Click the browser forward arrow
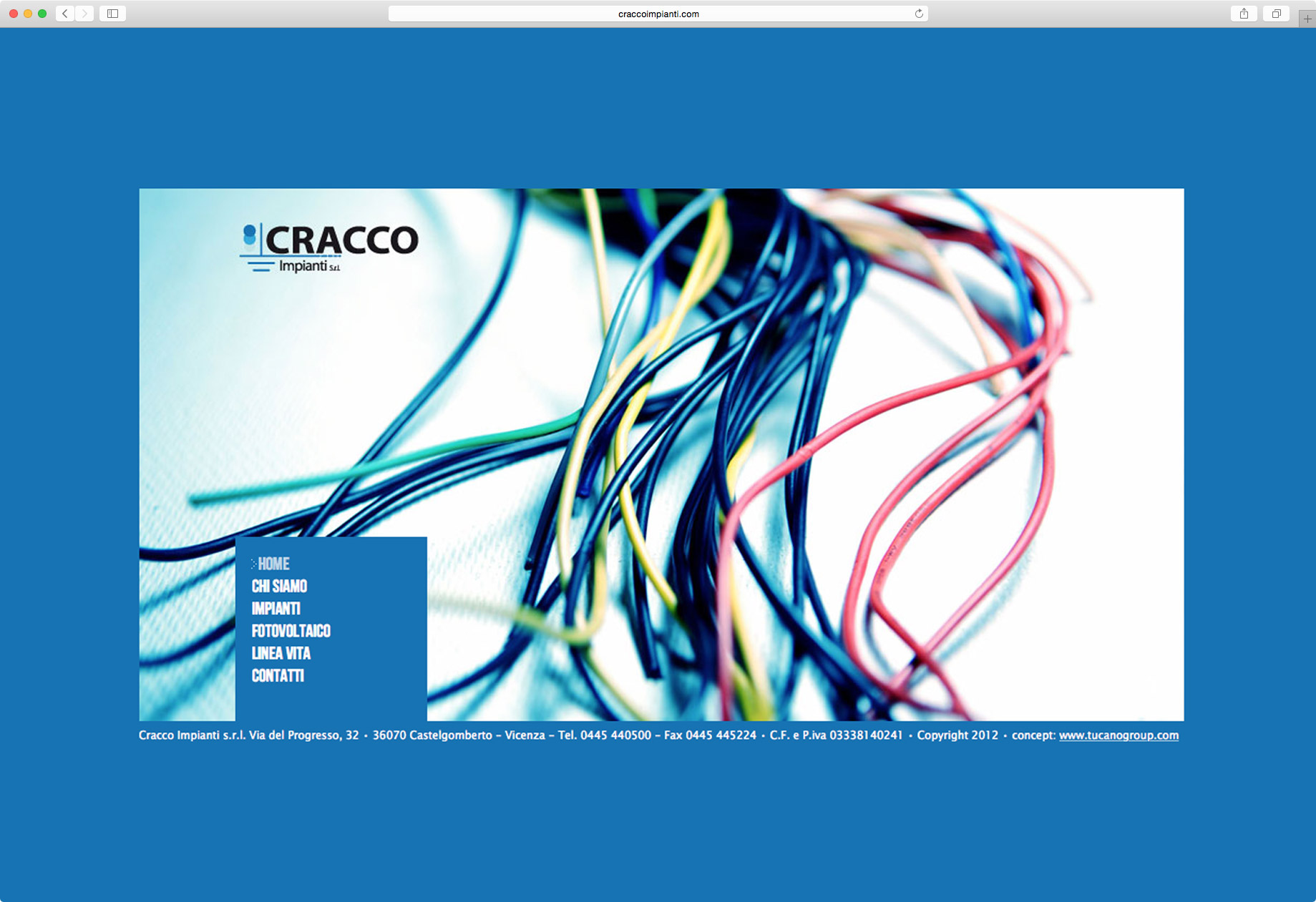 [x=84, y=14]
